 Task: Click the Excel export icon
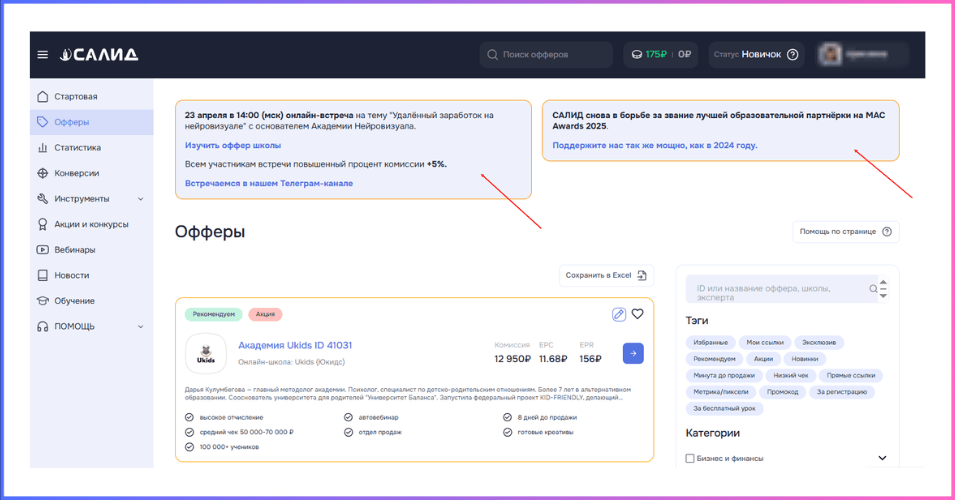(642, 275)
